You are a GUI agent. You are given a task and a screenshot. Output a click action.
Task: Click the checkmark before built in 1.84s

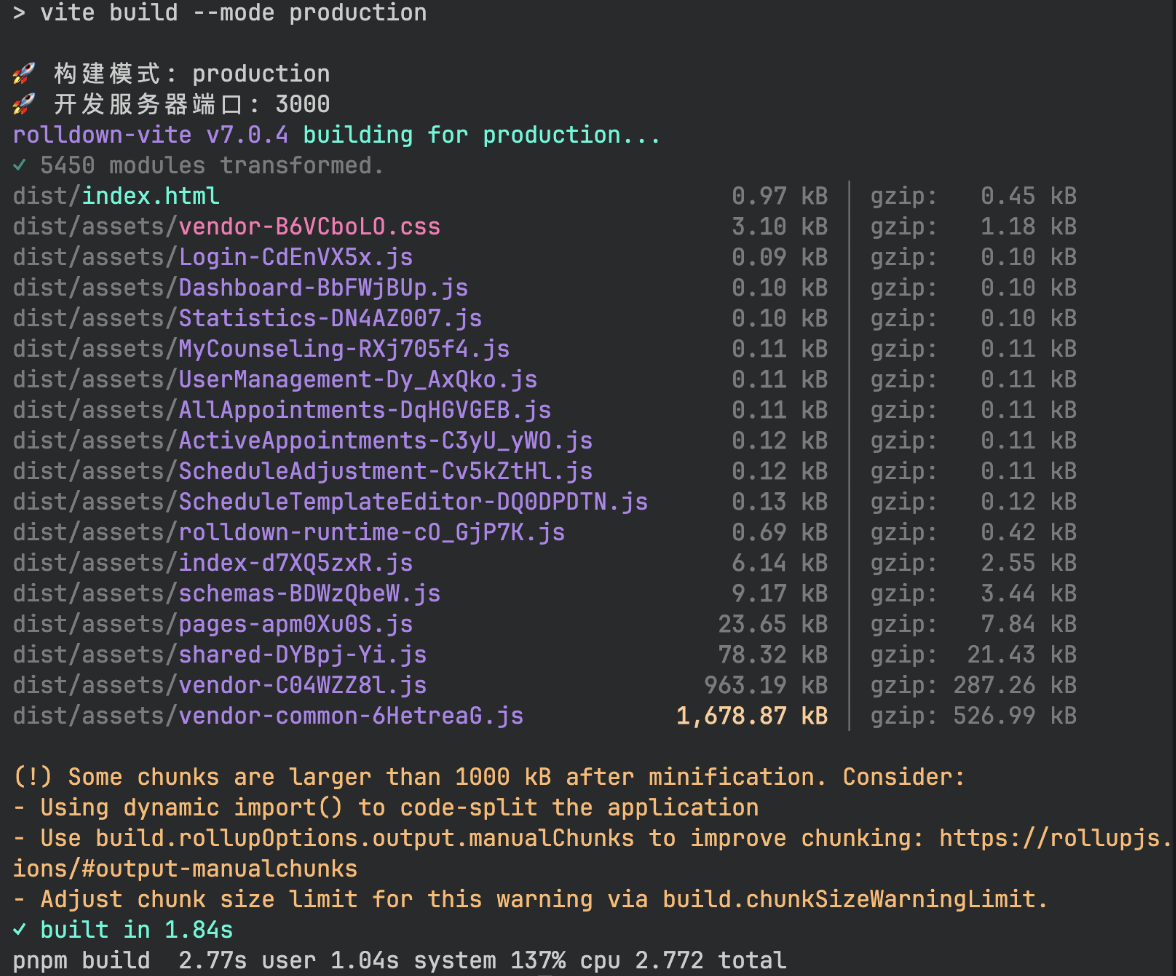pos(20,930)
